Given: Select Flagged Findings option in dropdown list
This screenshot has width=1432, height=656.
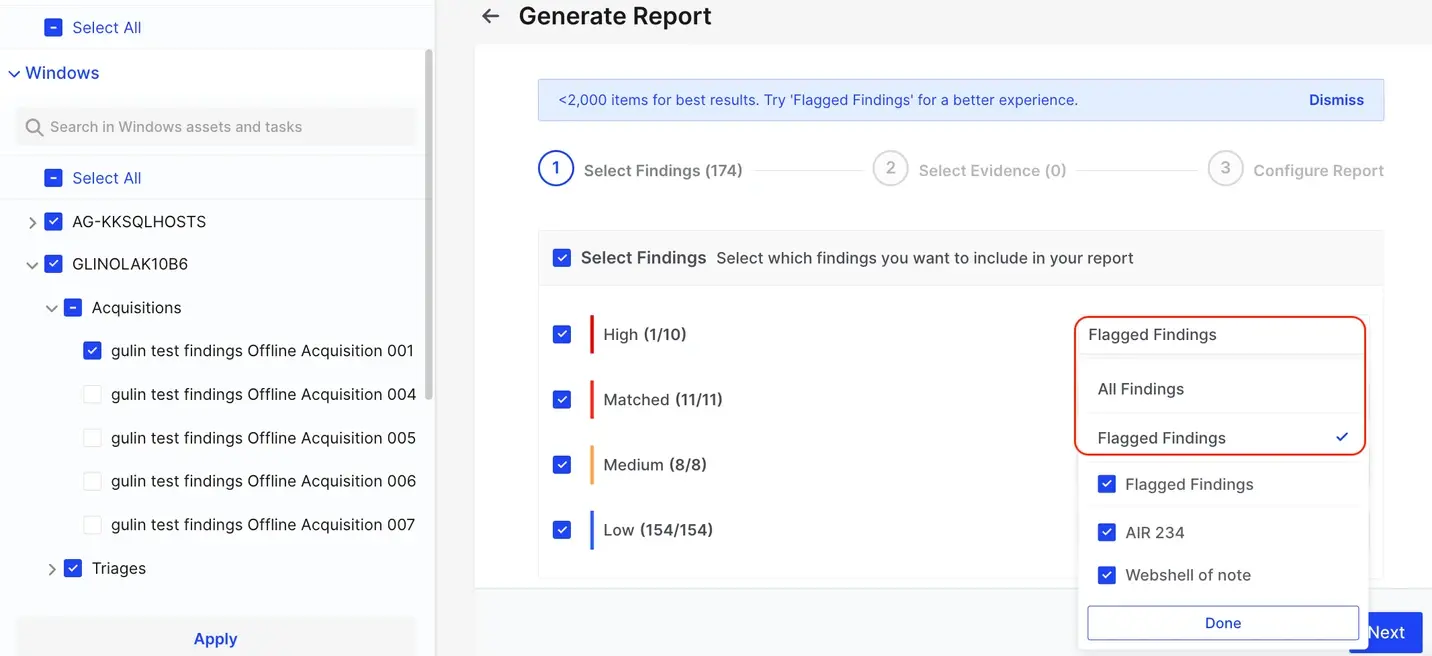Looking at the screenshot, I should 1161,438.
